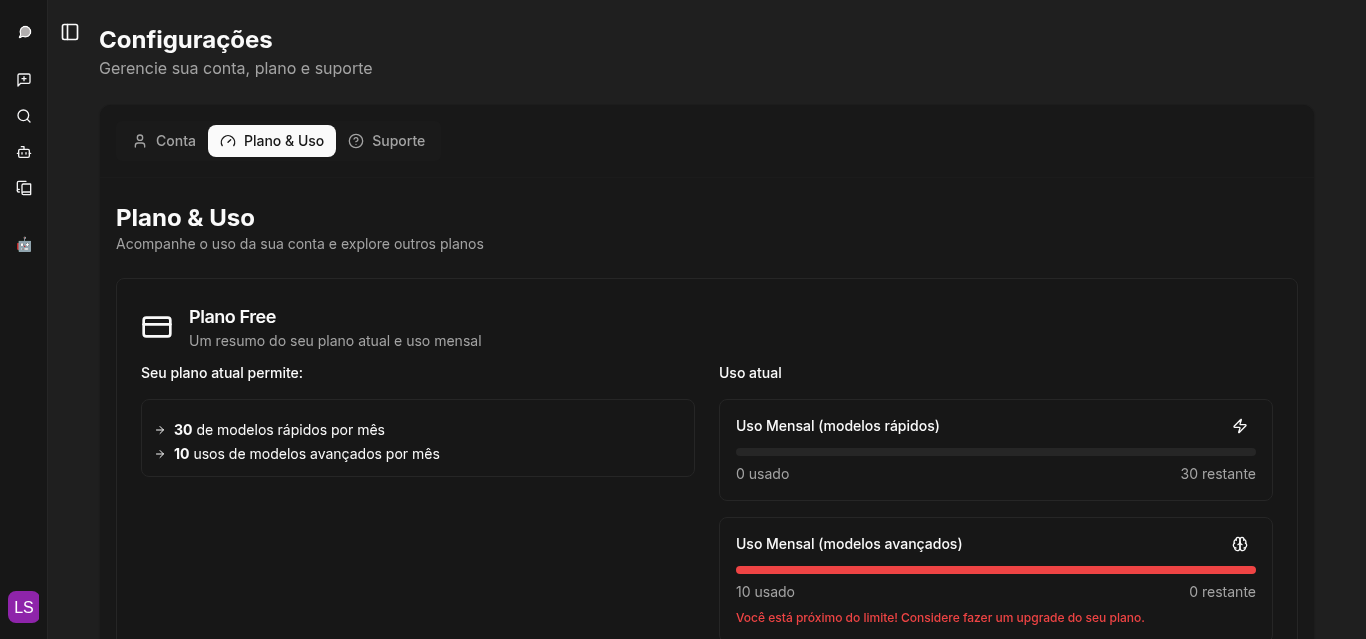Click the credit card icon beside Plano Free
This screenshot has width=1366, height=639.
(157, 327)
